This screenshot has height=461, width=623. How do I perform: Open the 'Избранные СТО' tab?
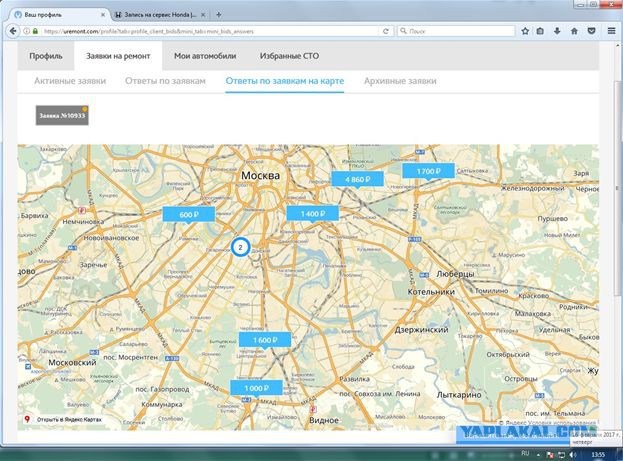pyautogui.click(x=289, y=56)
